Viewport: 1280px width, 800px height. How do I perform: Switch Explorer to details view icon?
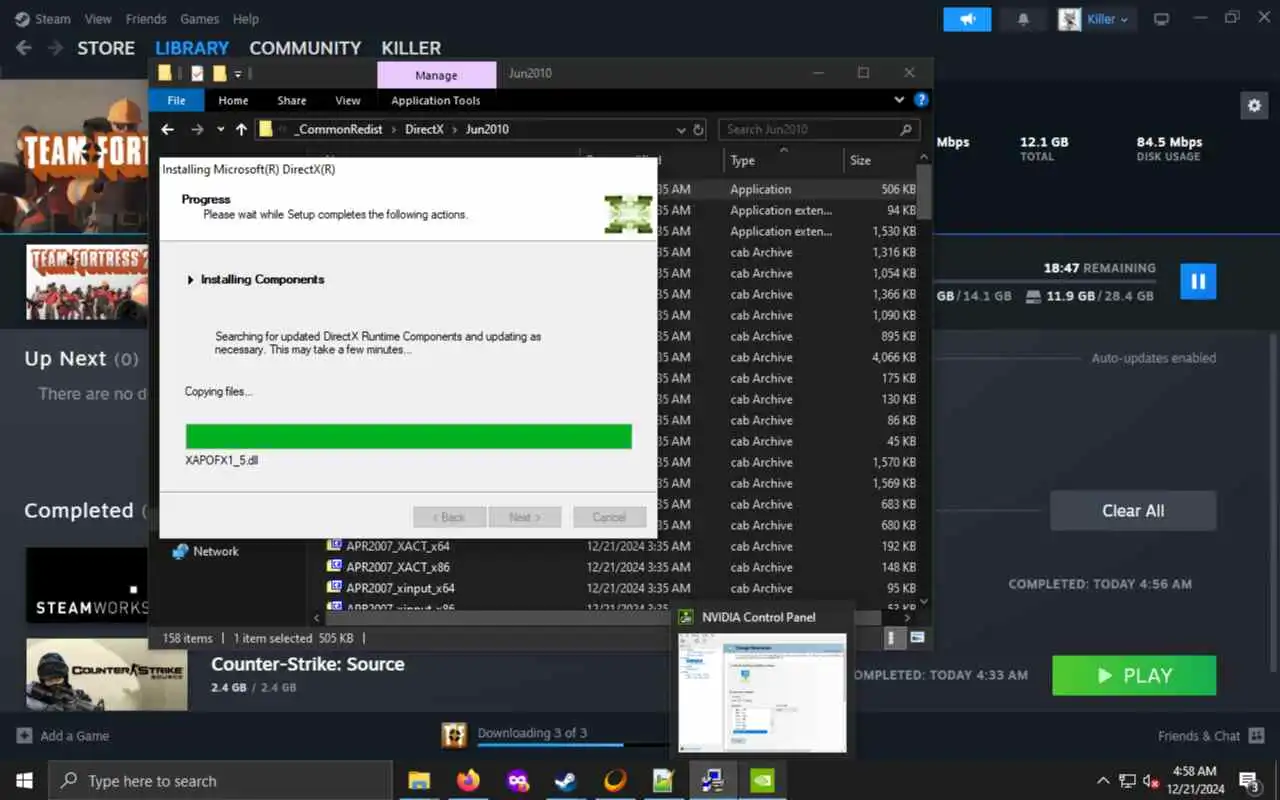coord(896,638)
